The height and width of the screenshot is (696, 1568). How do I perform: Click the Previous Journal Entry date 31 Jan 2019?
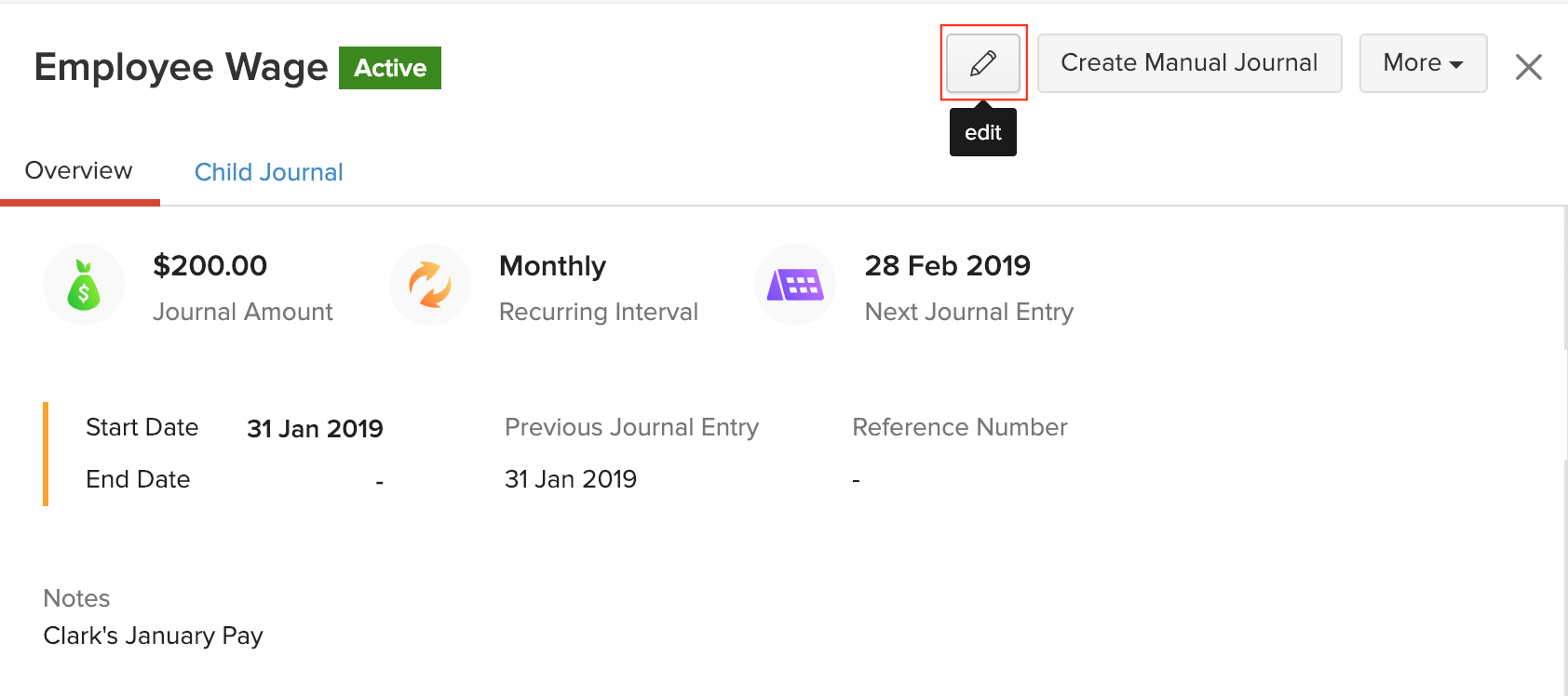click(x=571, y=478)
